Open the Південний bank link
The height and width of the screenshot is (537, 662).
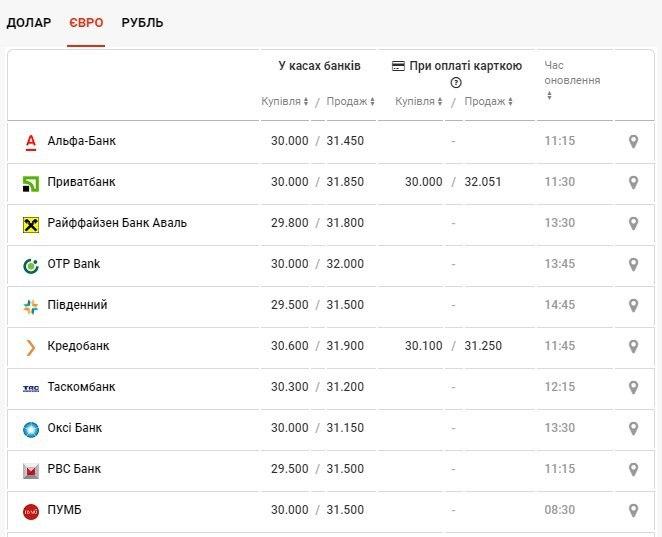pos(77,305)
